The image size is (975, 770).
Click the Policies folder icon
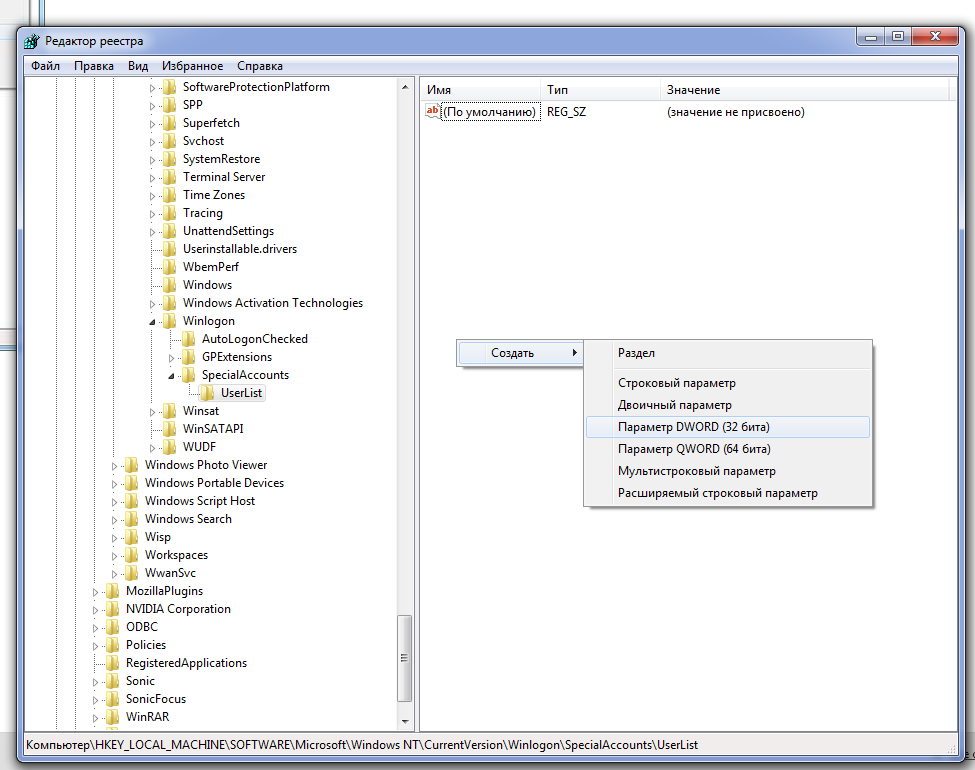(113, 645)
